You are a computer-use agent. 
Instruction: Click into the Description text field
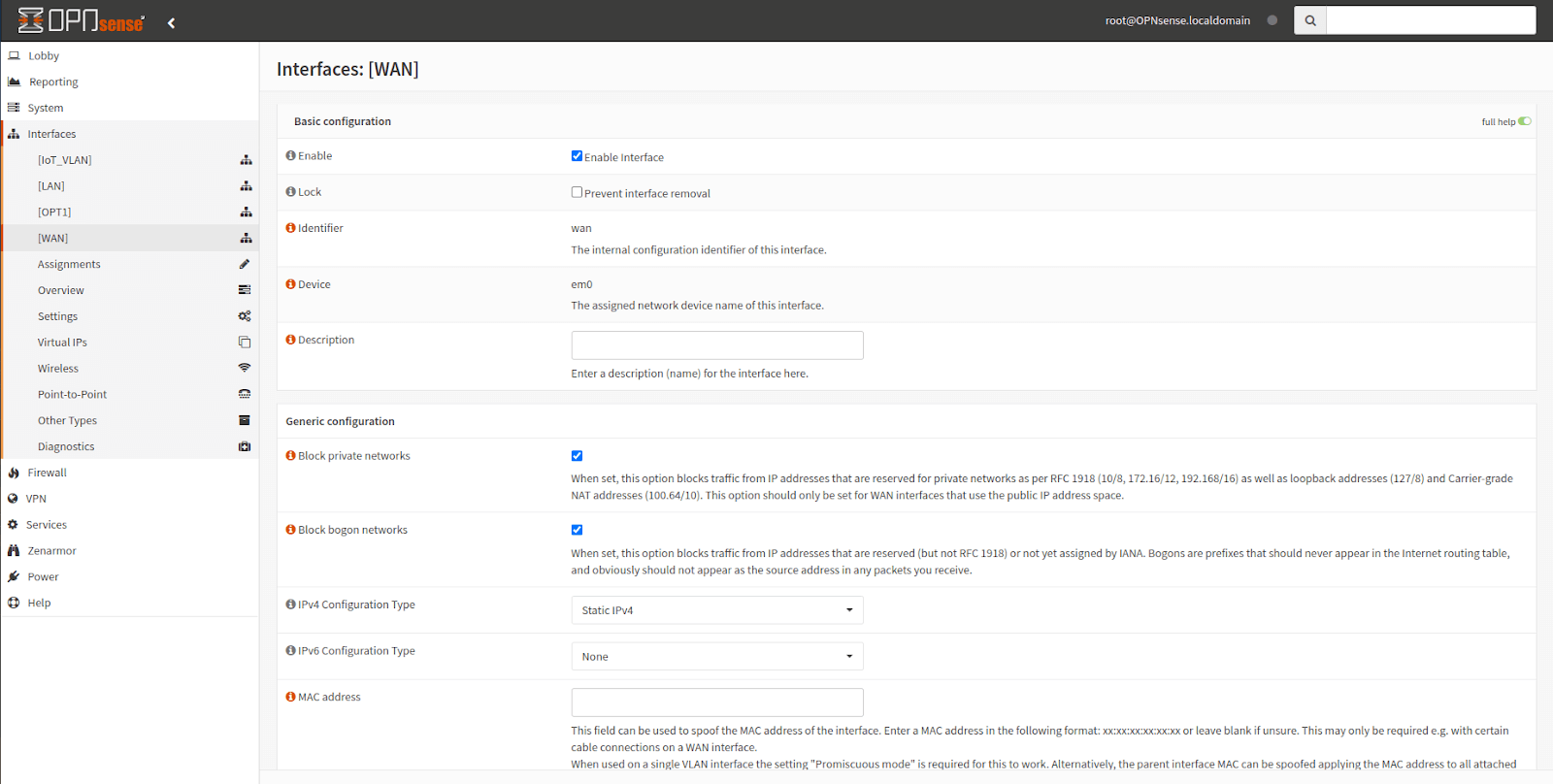point(717,345)
